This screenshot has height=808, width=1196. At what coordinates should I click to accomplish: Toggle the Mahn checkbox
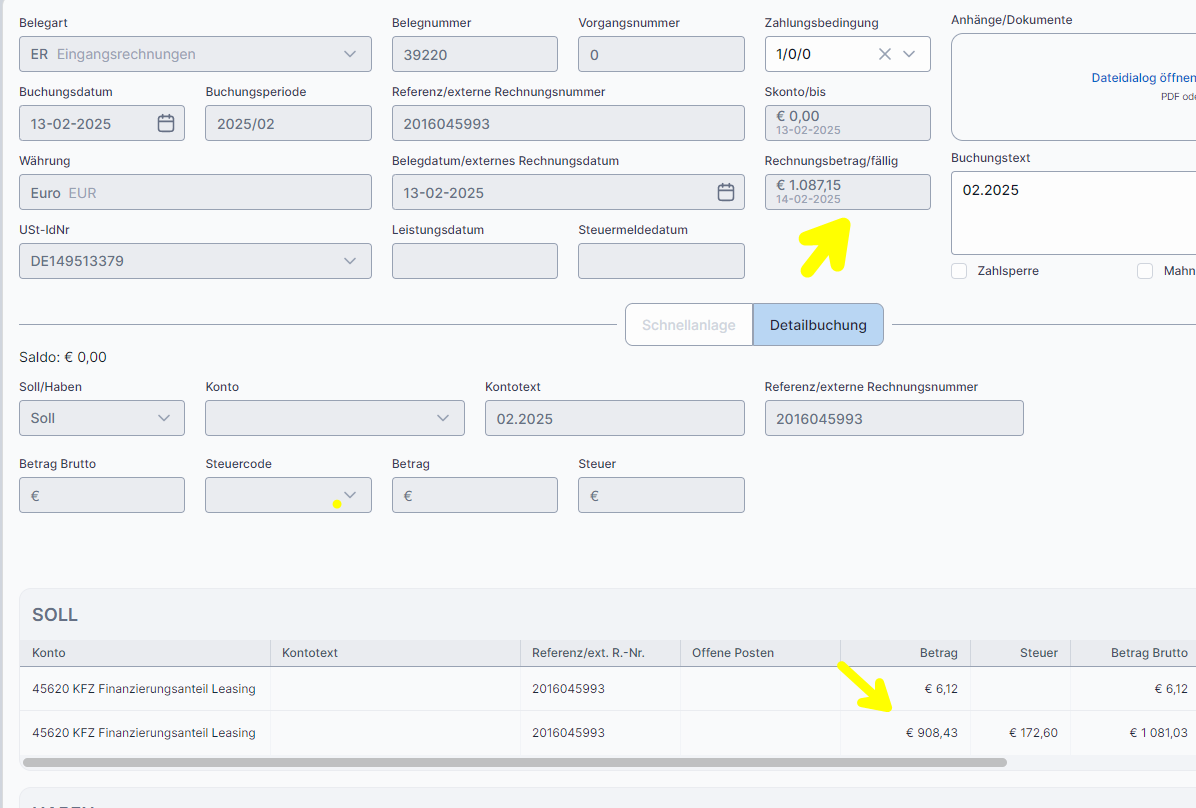1145,271
